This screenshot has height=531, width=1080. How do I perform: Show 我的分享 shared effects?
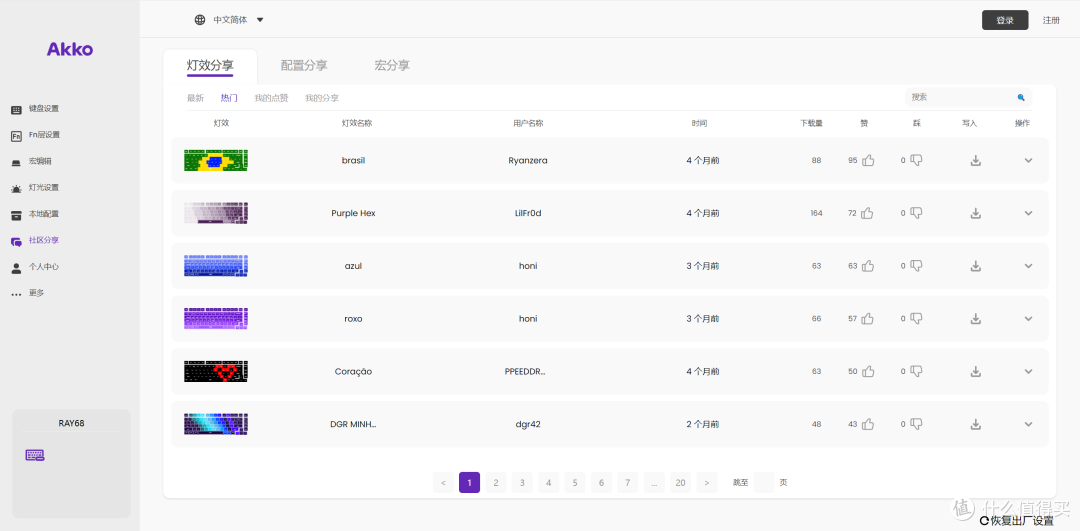[322, 98]
